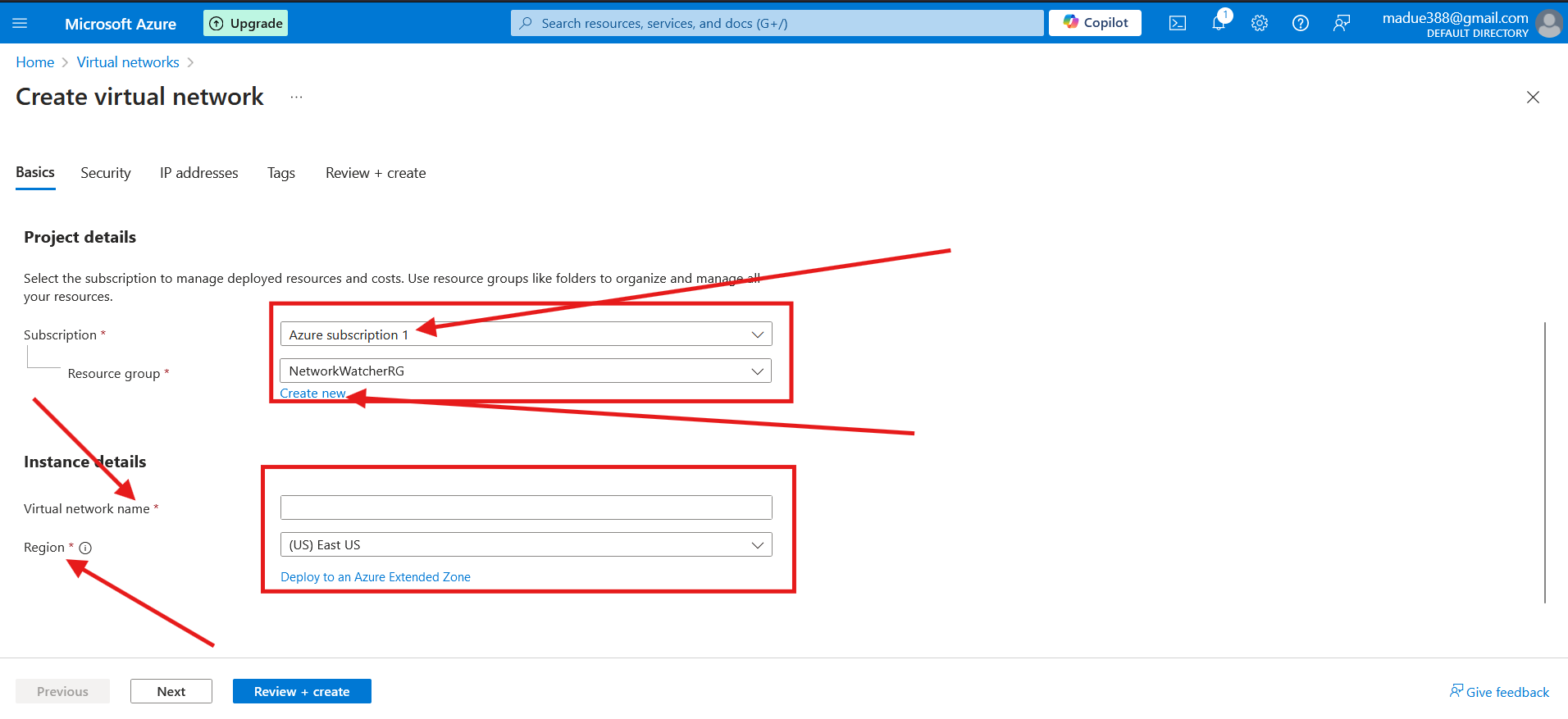Switch to the Review + create tab
This screenshot has height=719, width=1568.
[376, 173]
